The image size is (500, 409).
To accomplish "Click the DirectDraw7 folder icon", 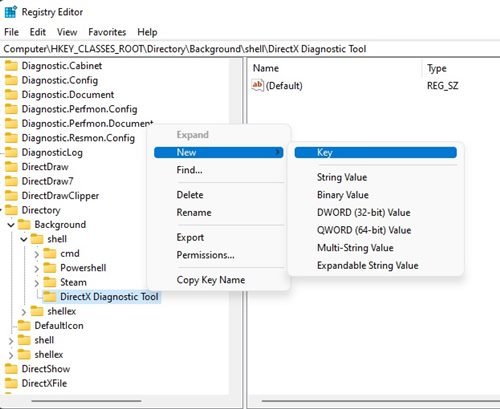I will (11, 181).
